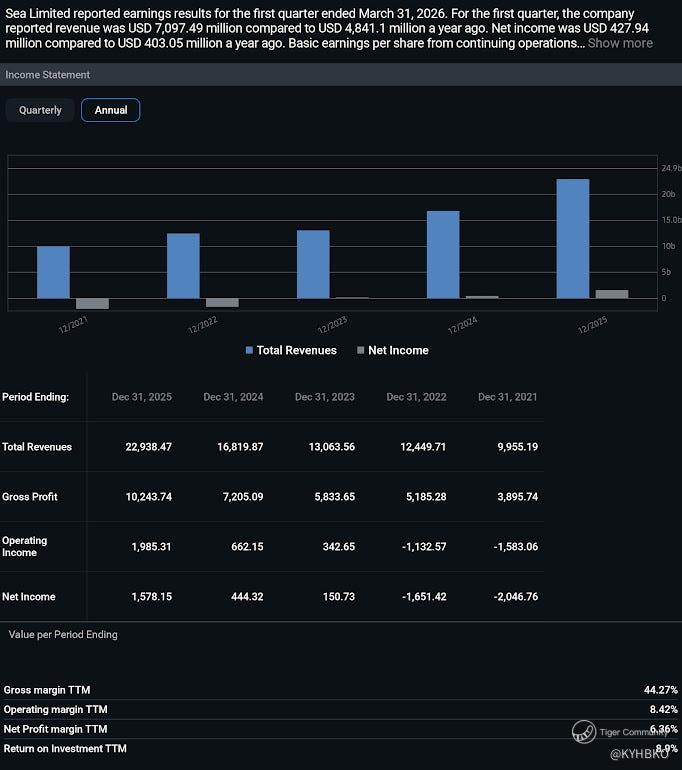Click the Operating Income row label
The height and width of the screenshot is (770, 682).
click(x=25, y=547)
